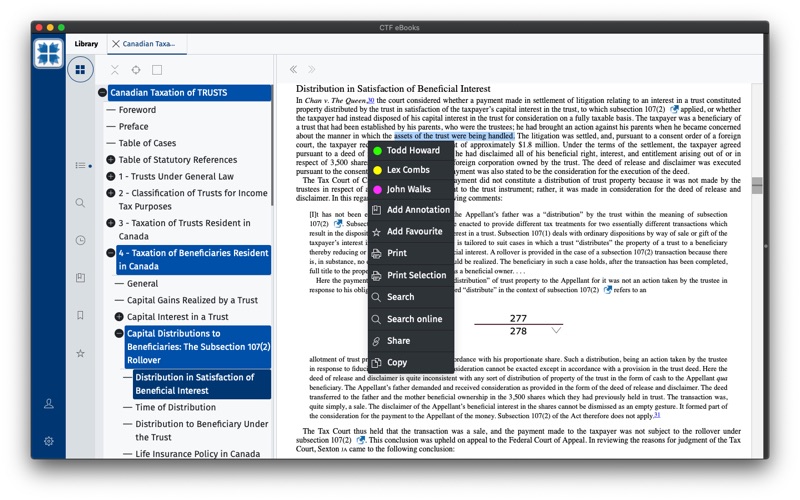Open Time of Distribution entry

pos(176,408)
